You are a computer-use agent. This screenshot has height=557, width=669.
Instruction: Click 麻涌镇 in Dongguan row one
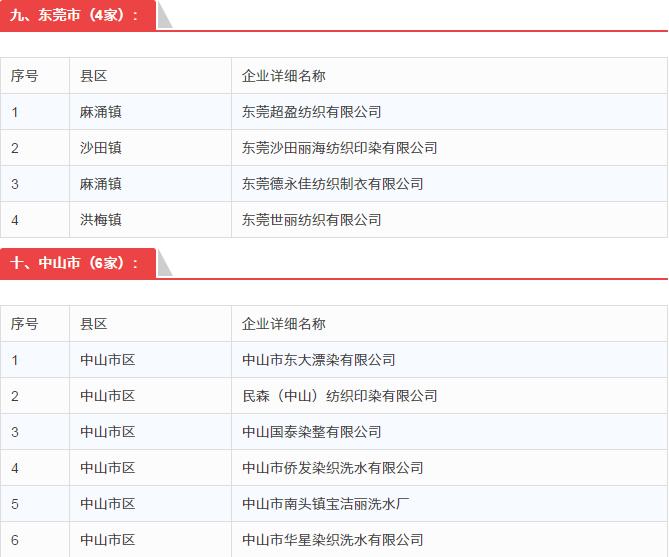(101, 112)
